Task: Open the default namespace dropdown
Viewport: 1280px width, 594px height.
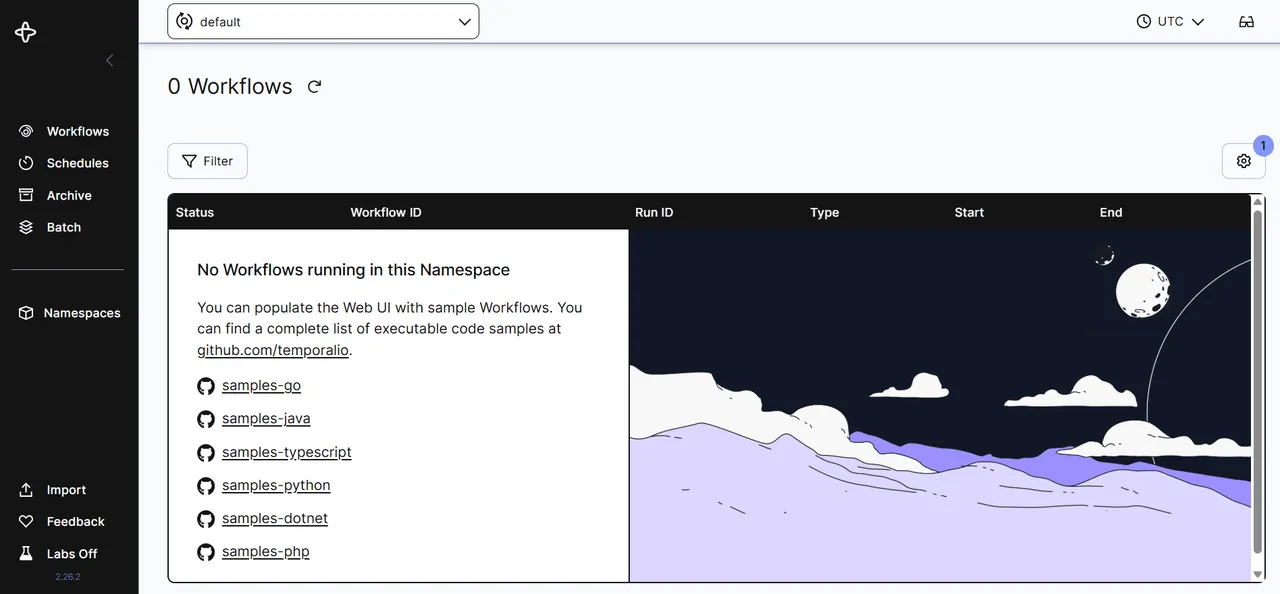Action: pos(323,21)
